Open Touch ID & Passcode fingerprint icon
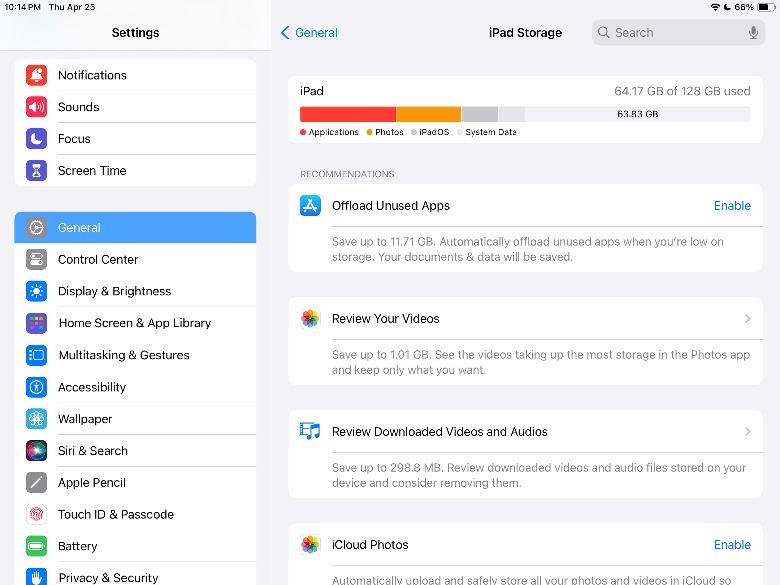Image resolution: width=780 pixels, height=585 pixels. tap(37, 515)
